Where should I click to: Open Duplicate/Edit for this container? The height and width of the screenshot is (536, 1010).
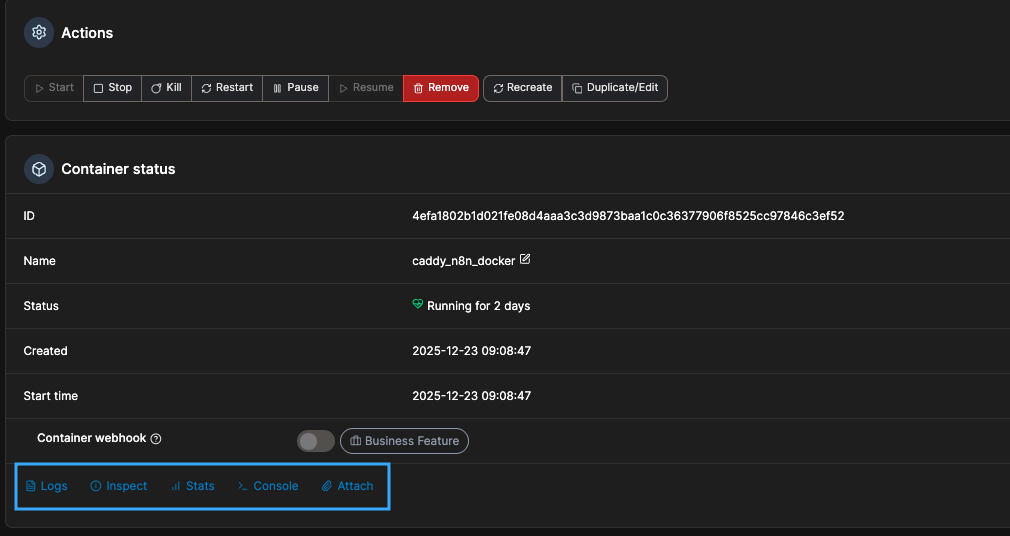click(x=615, y=88)
